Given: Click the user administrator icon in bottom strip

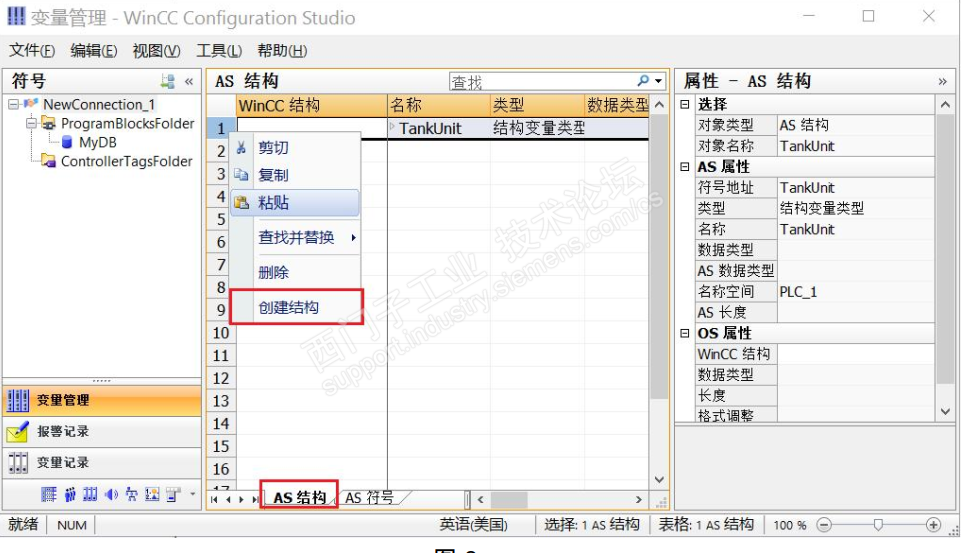Looking at the screenshot, I should pyautogui.click(x=70, y=494).
